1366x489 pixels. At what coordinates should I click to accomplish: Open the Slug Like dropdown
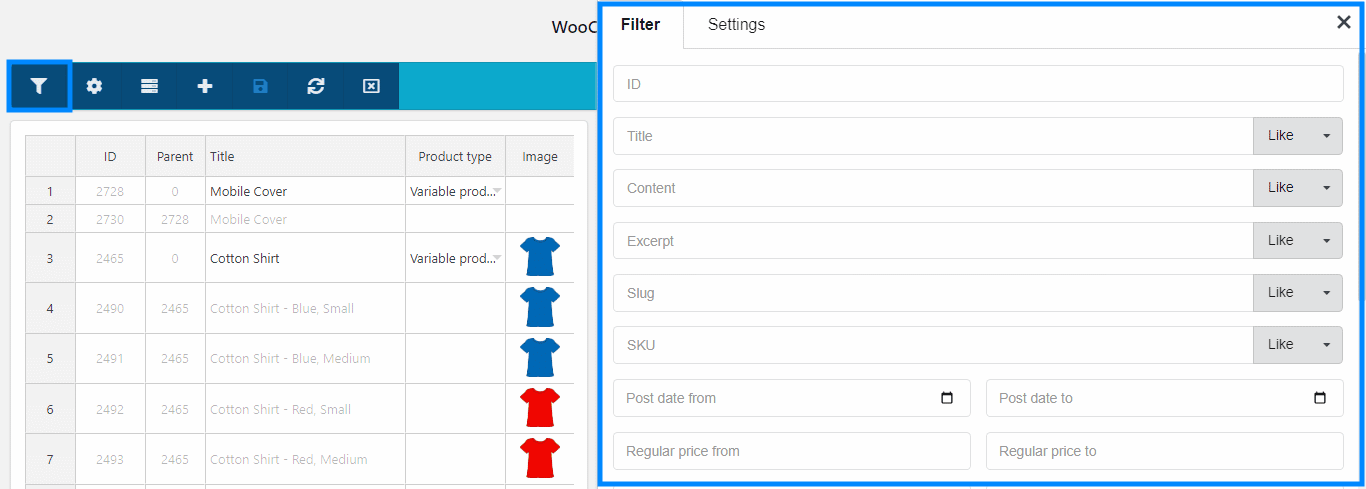pos(1298,293)
